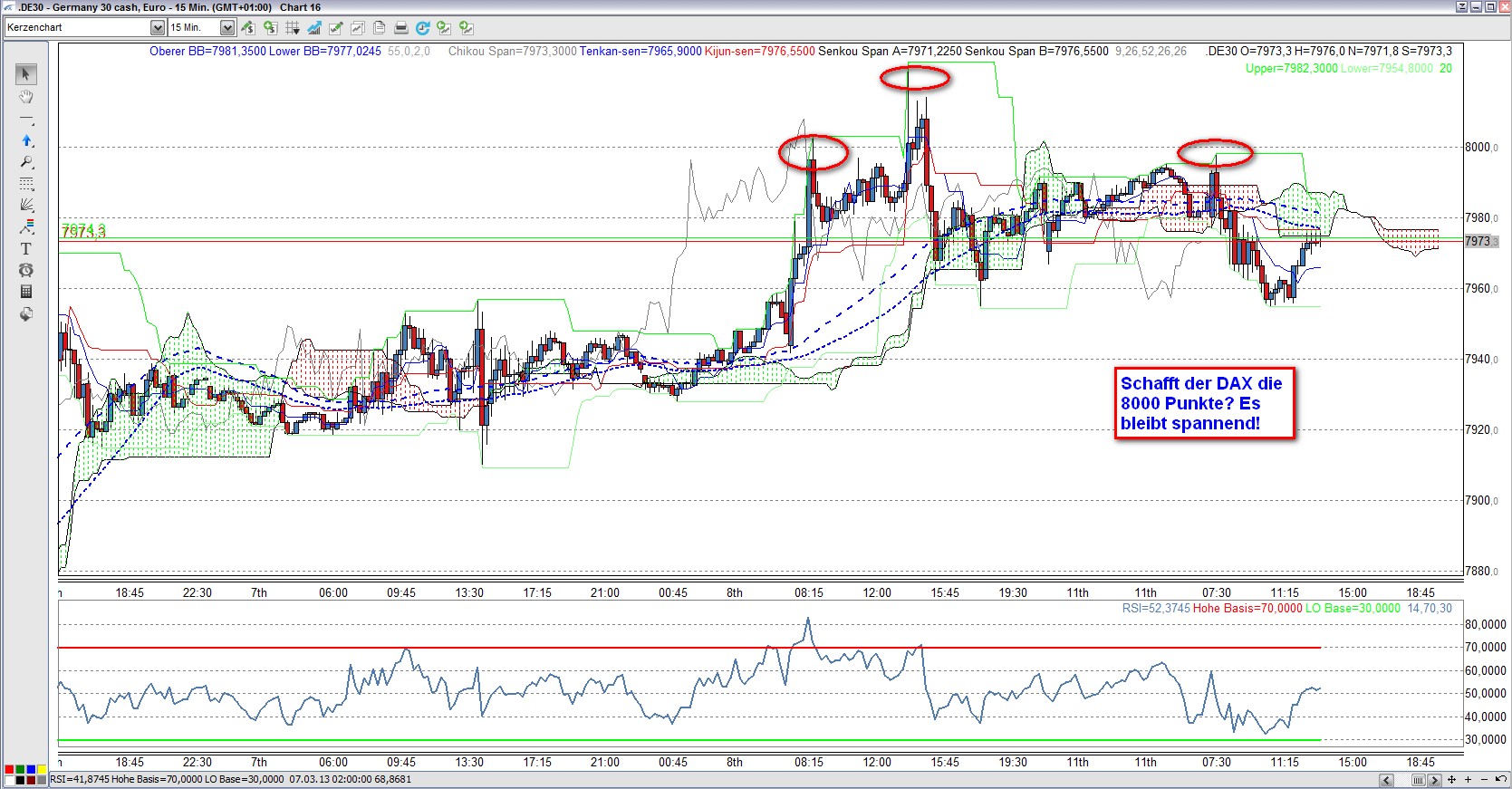
Task: Open the alarm clock alert tool
Action: (x=25, y=270)
